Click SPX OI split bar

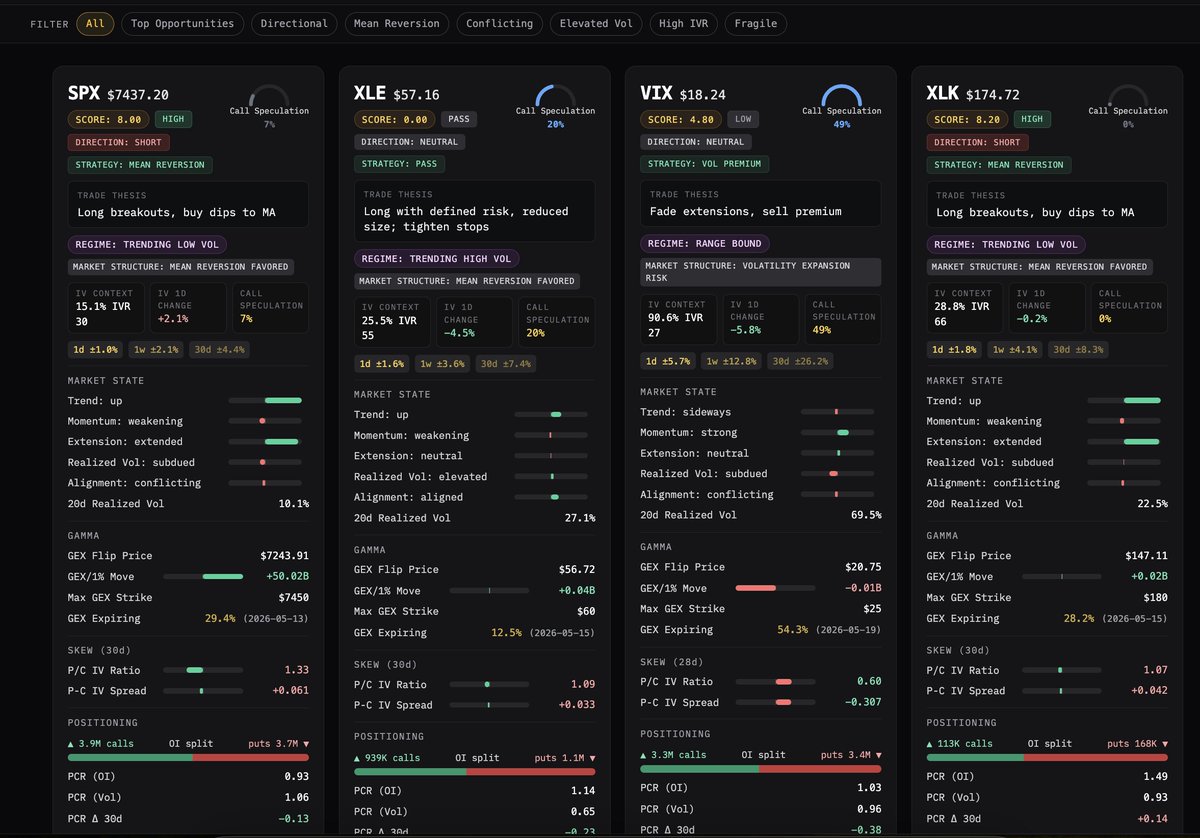click(x=188, y=758)
